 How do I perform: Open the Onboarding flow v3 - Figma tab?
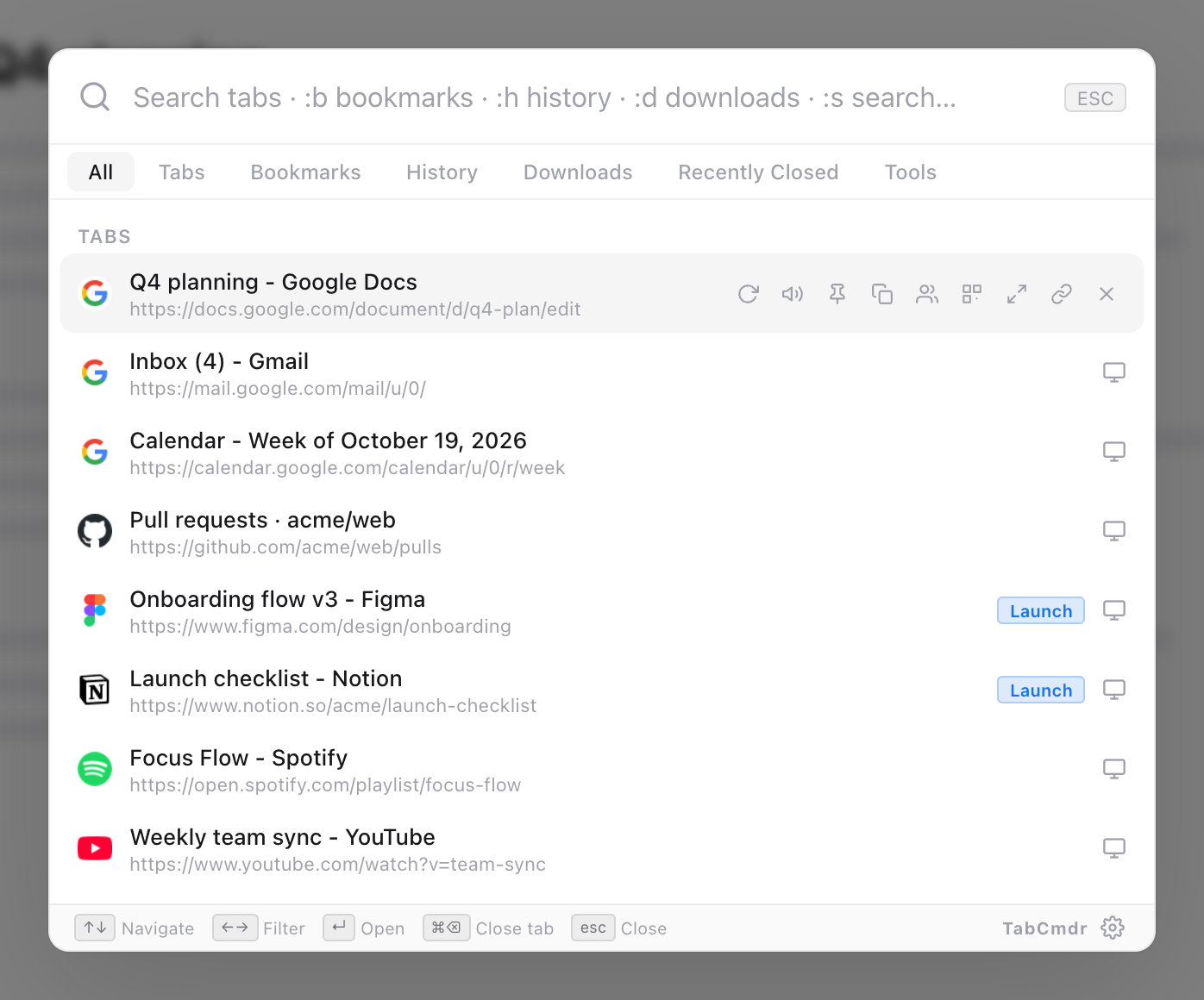pos(602,610)
